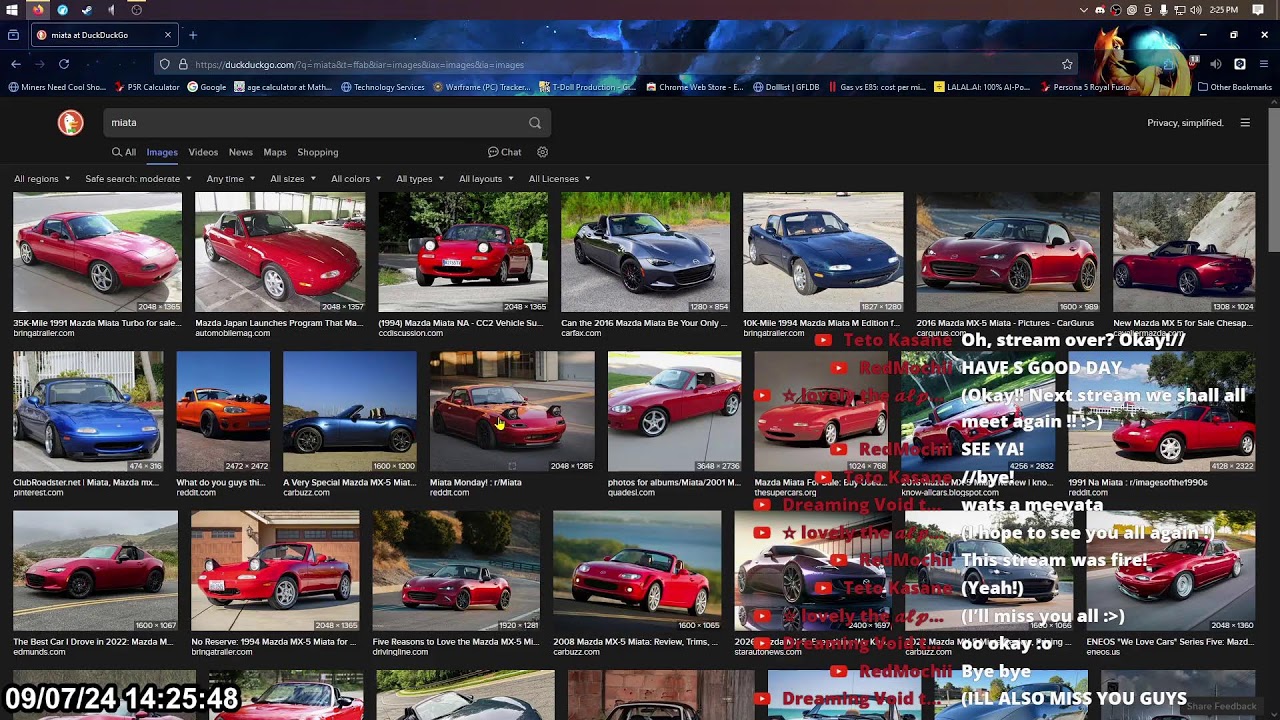The image size is (1280, 720).
Task: Open system volume tray icon
Action: 1195,10
